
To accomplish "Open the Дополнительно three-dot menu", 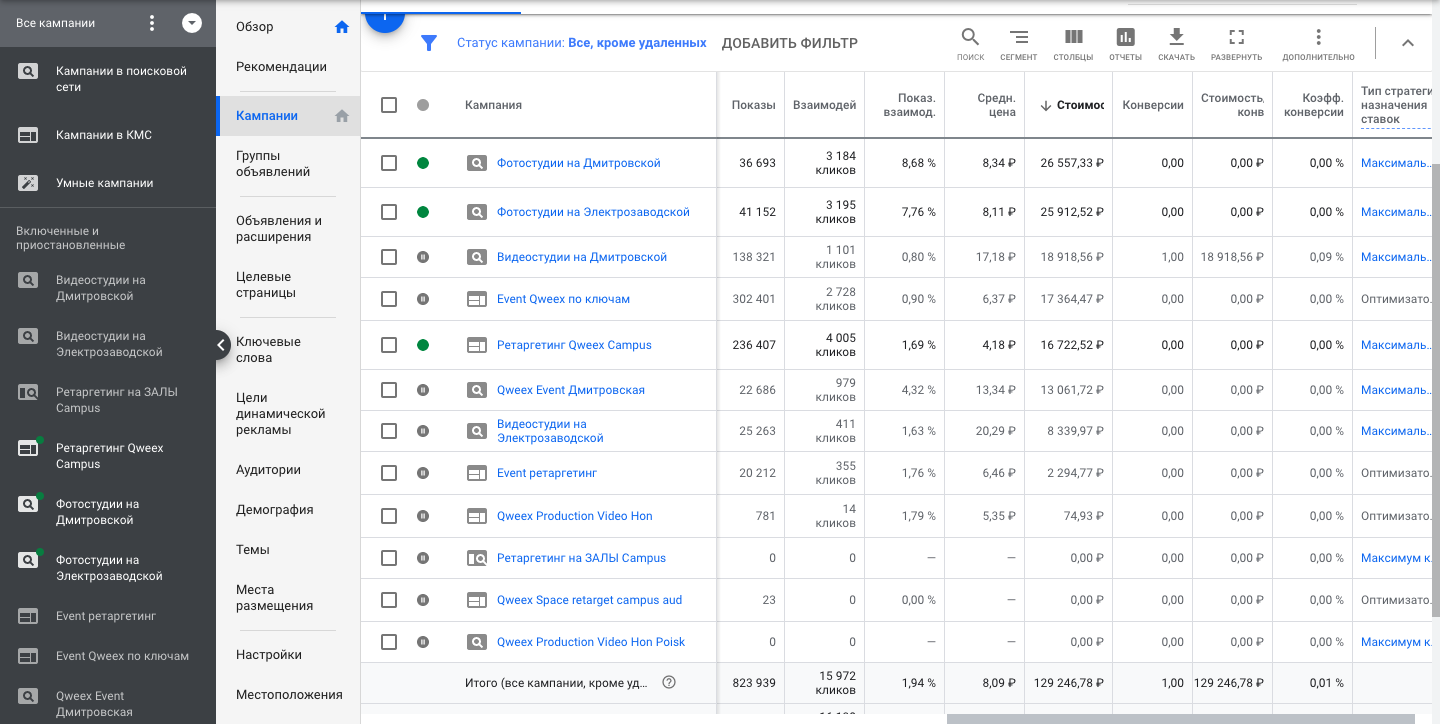I will click(1318, 44).
